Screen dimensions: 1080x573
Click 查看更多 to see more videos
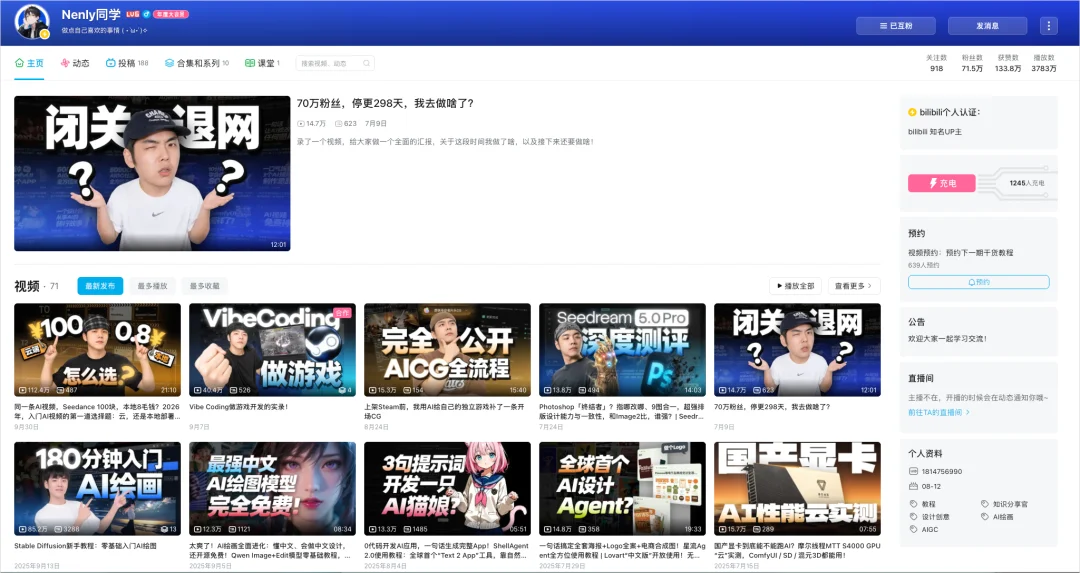(x=854, y=286)
